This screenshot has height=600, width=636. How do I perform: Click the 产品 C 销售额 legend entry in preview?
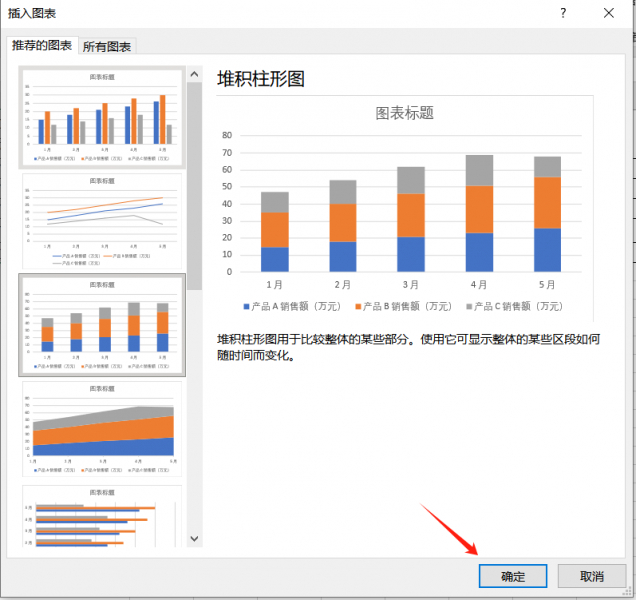[x=514, y=306]
